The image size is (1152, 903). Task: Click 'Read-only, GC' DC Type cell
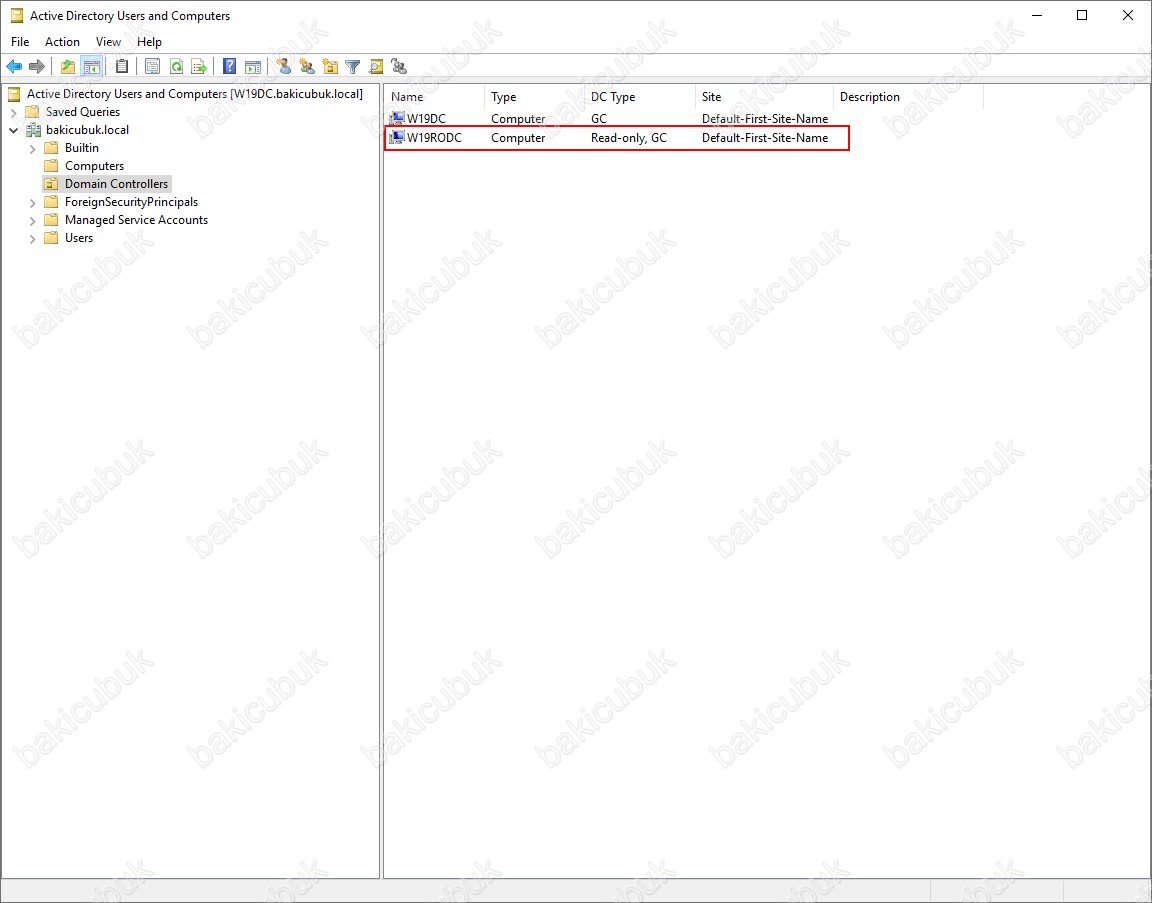(x=629, y=137)
